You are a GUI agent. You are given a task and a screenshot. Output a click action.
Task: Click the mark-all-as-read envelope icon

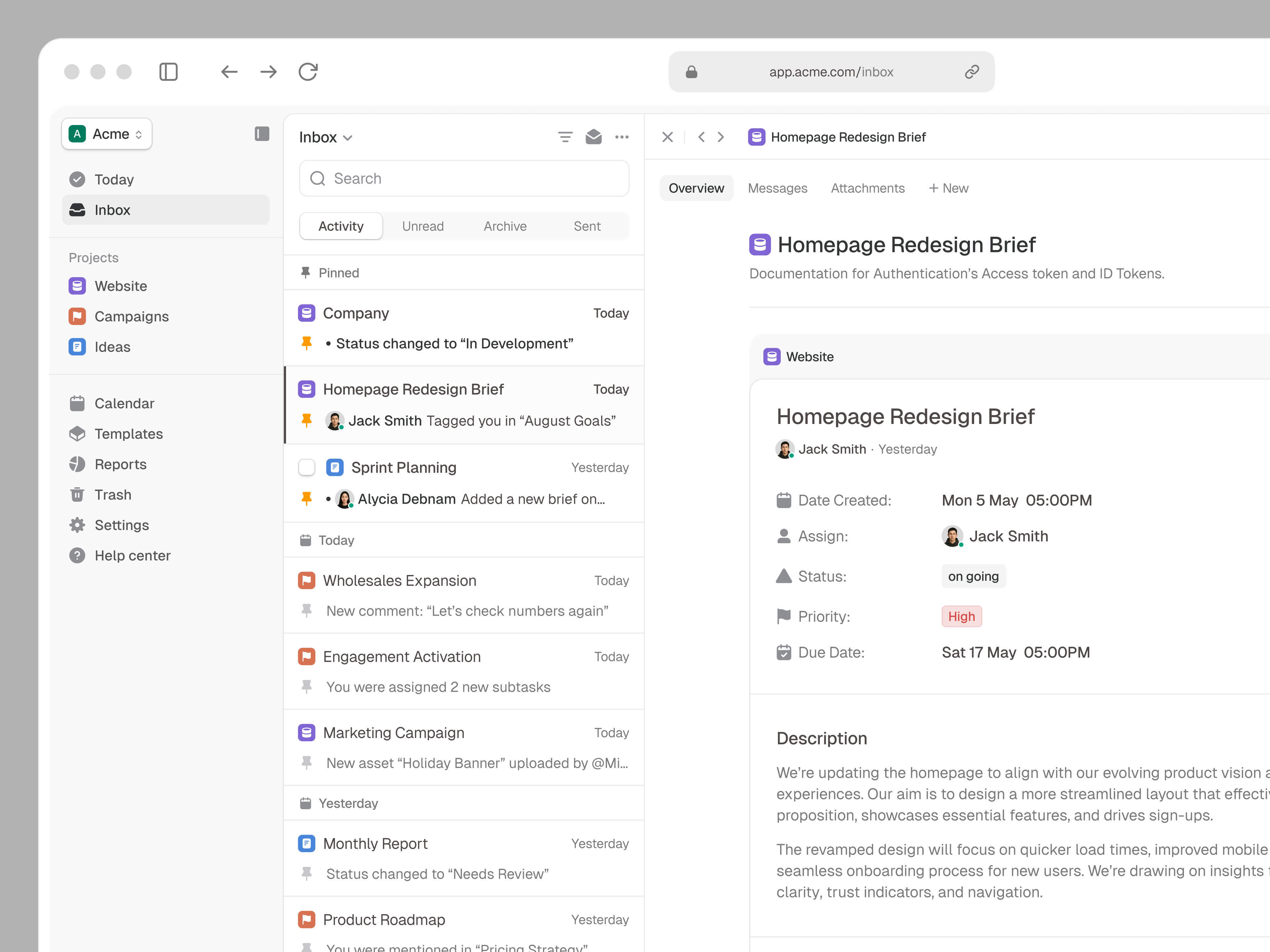pyautogui.click(x=594, y=137)
